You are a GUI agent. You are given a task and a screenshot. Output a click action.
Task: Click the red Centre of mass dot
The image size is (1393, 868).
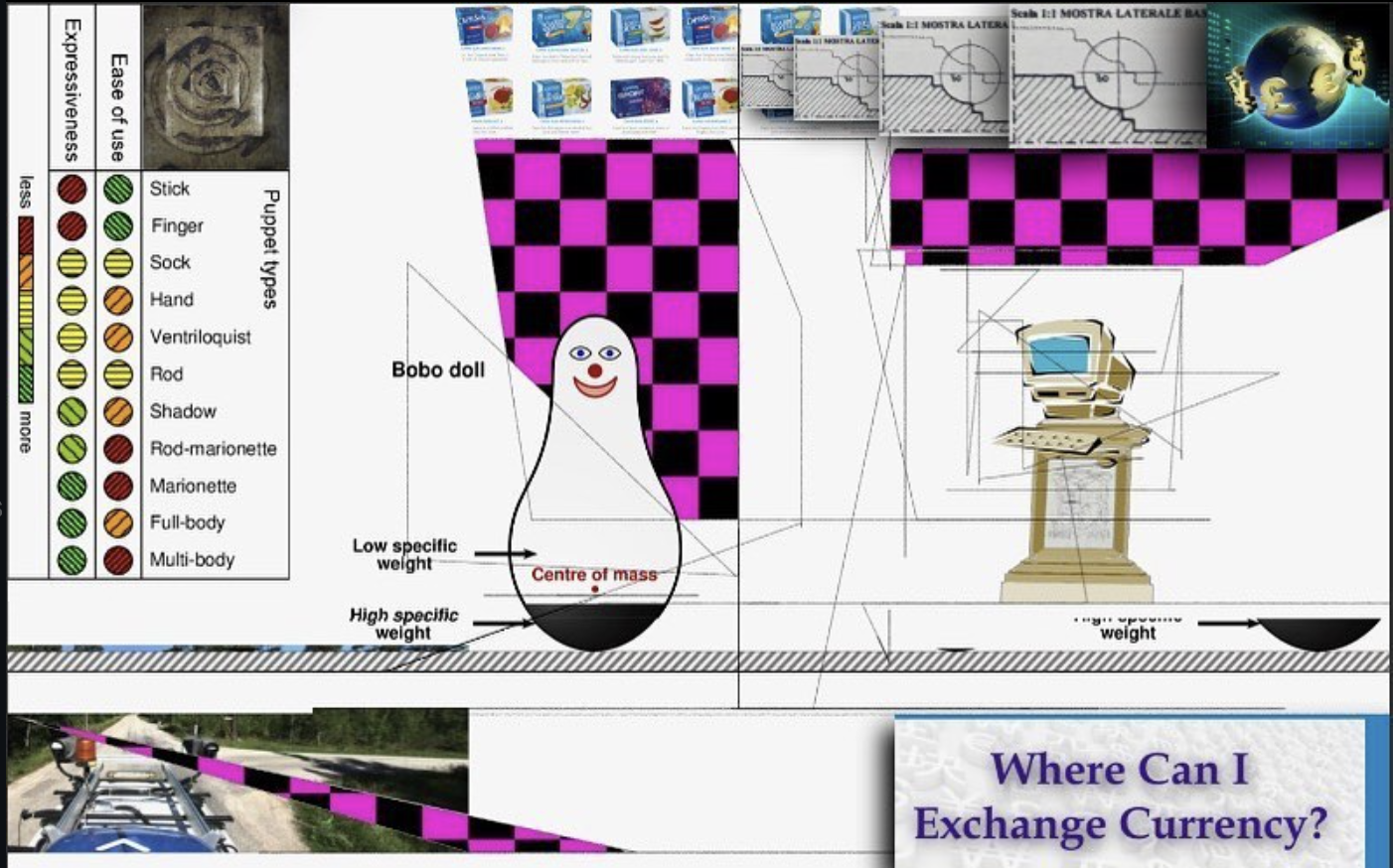click(x=594, y=590)
